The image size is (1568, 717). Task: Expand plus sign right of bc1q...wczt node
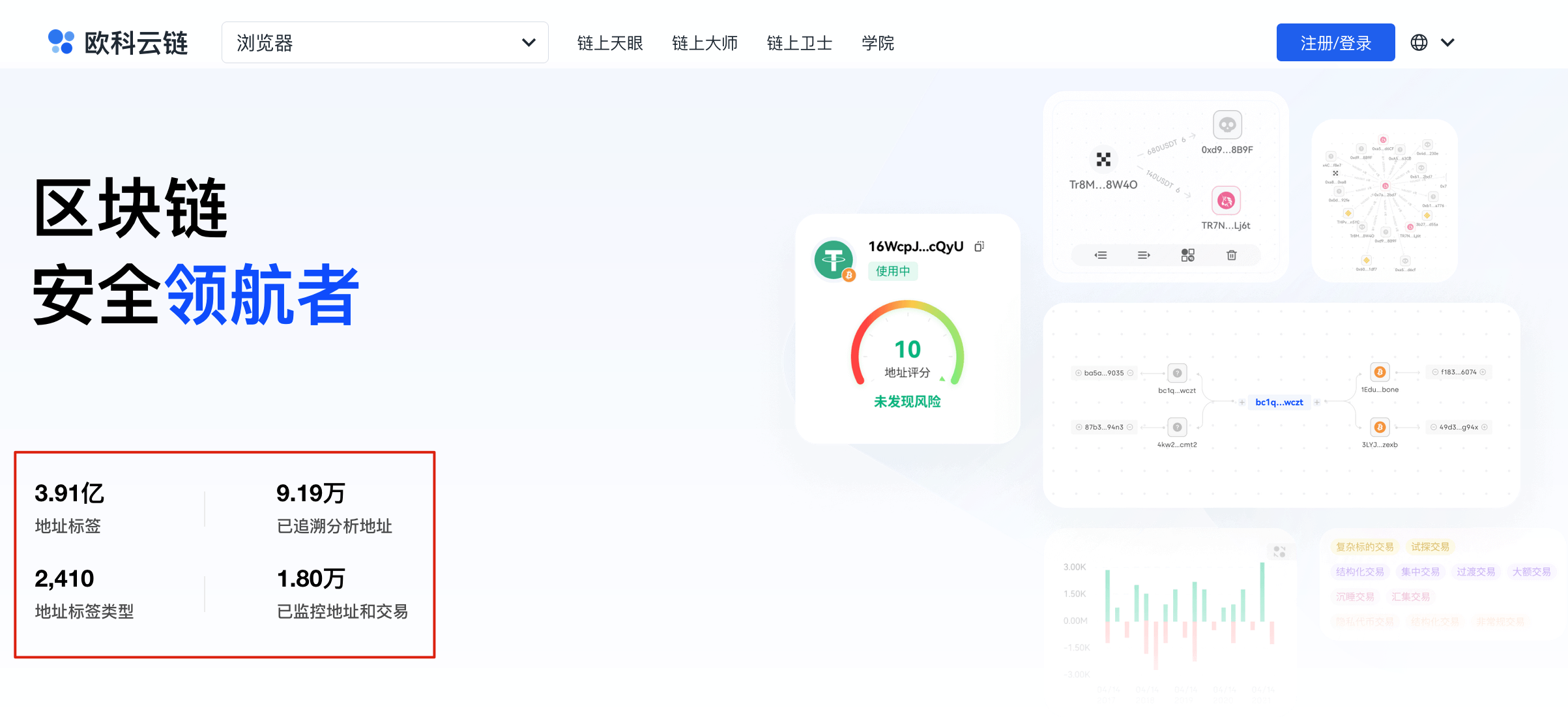(1317, 402)
